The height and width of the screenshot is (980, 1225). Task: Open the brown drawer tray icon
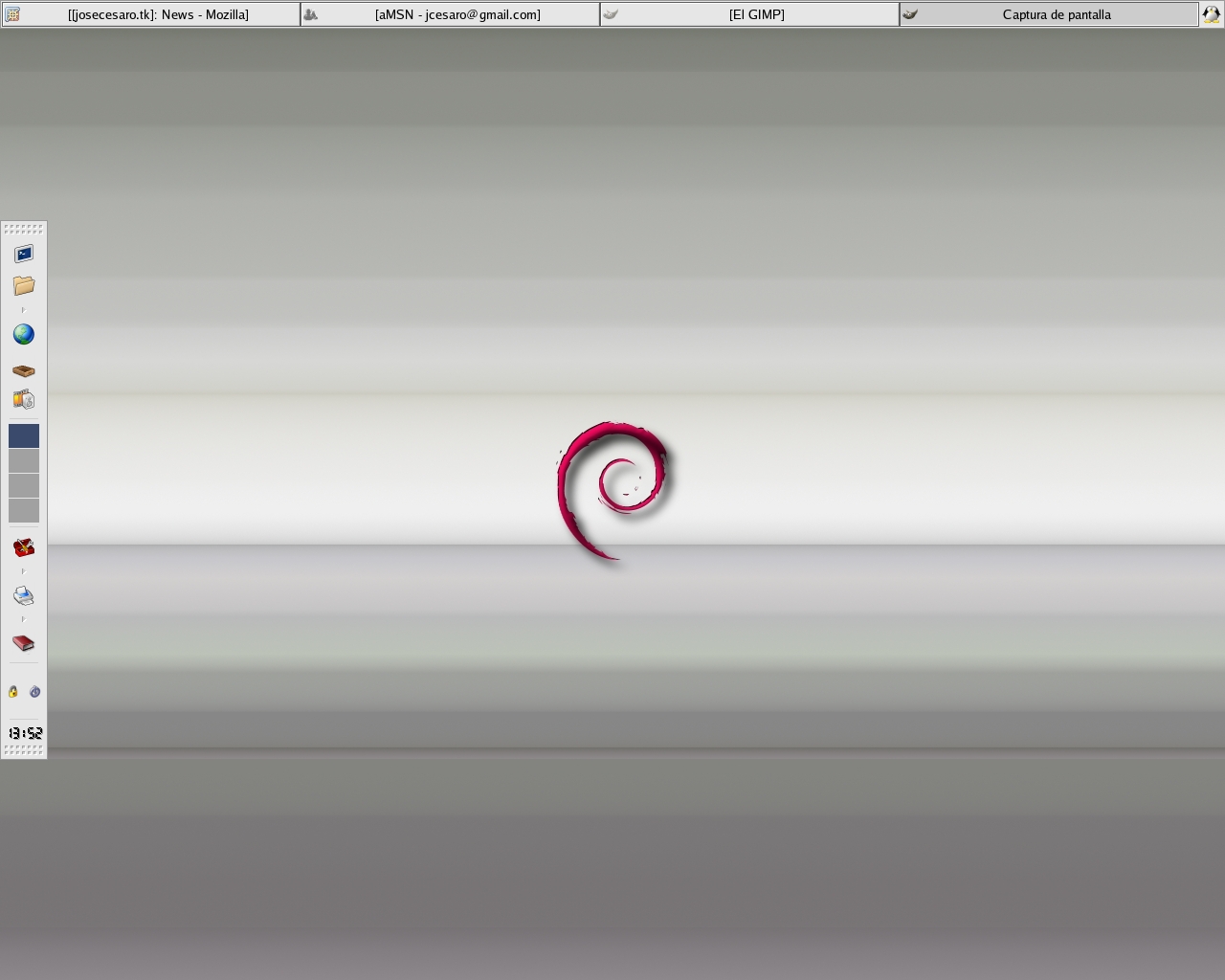[24, 370]
